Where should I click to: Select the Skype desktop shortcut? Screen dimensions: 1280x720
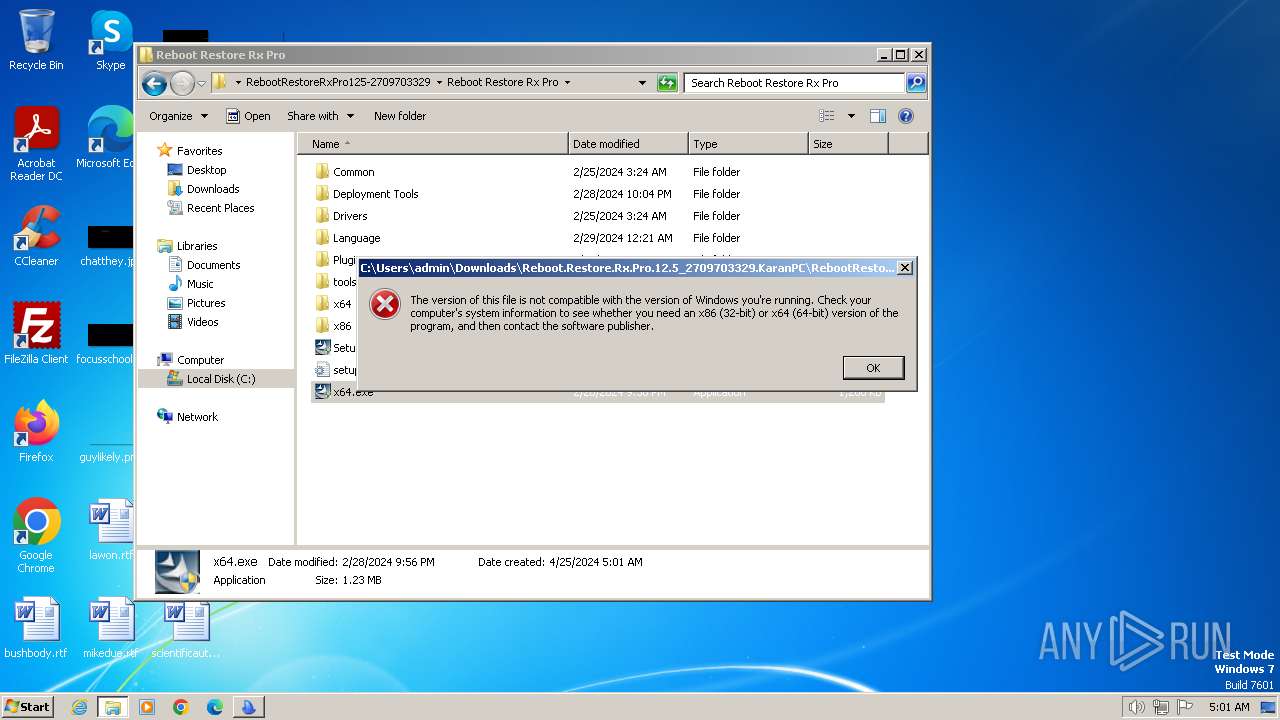tap(111, 40)
